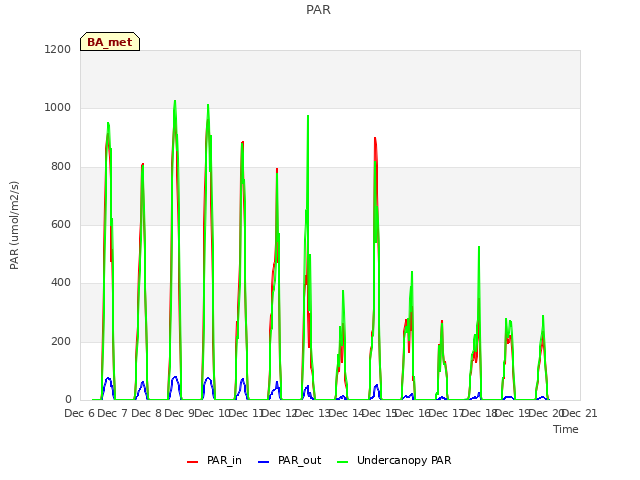
Task: Click the 1000 y-axis tick label
Action: point(58,108)
